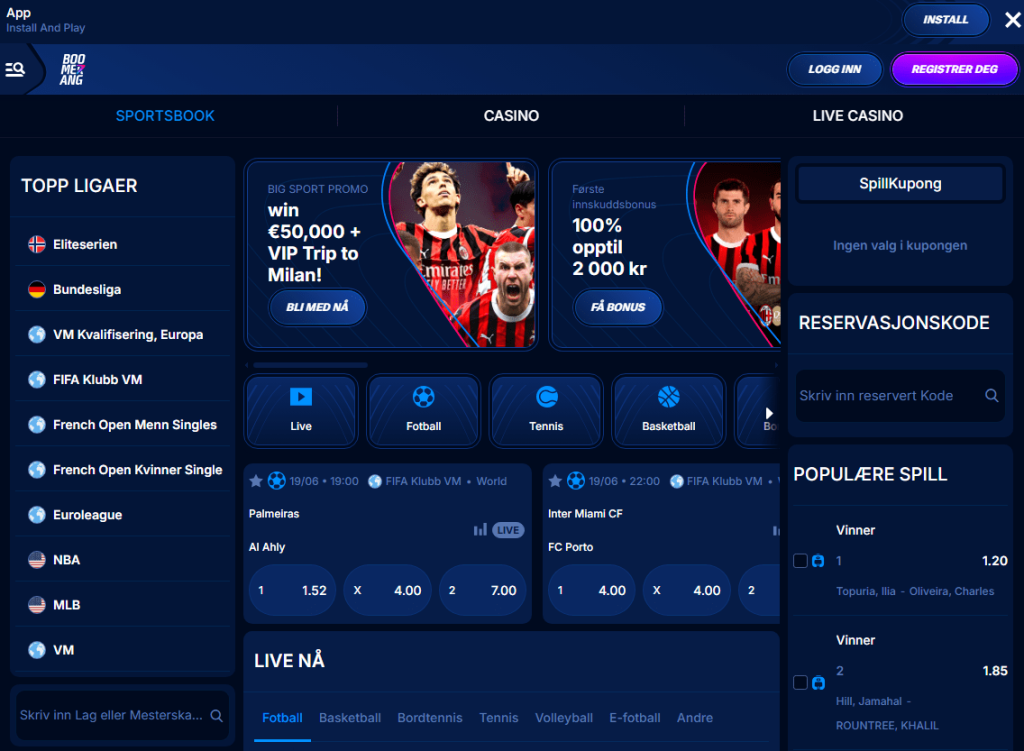The width and height of the screenshot is (1024, 751).
Task: Click globe icon beside VM Kvalifisering, Europa
Action: point(37,334)
